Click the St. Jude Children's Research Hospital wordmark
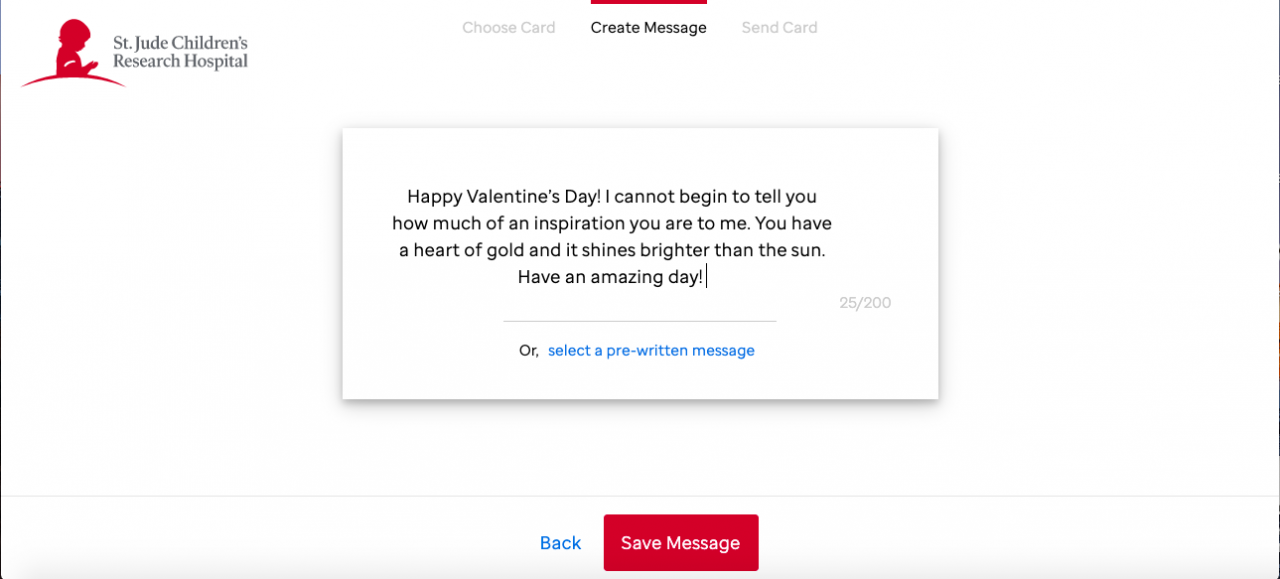 180,53
